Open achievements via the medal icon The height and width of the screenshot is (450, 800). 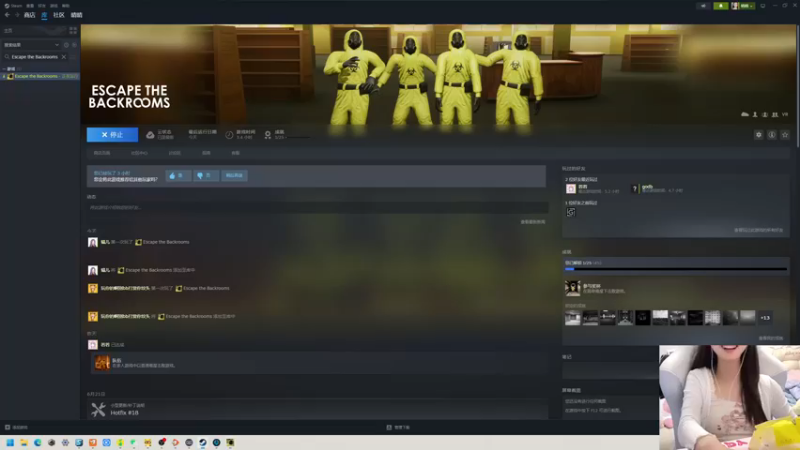(x=268, y=135)
